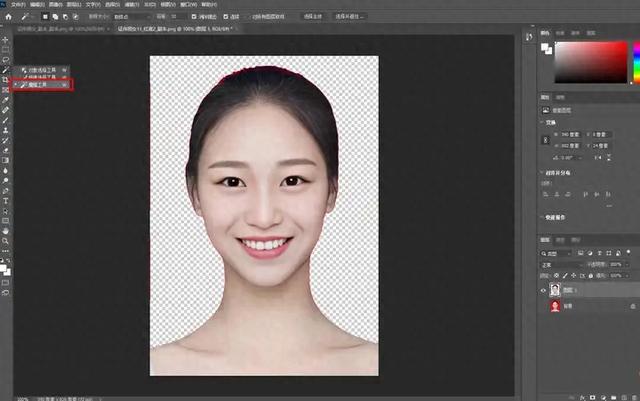Select the Pen tool
Viewport: 640px width, 401px height.
click(x=5, y=191)
